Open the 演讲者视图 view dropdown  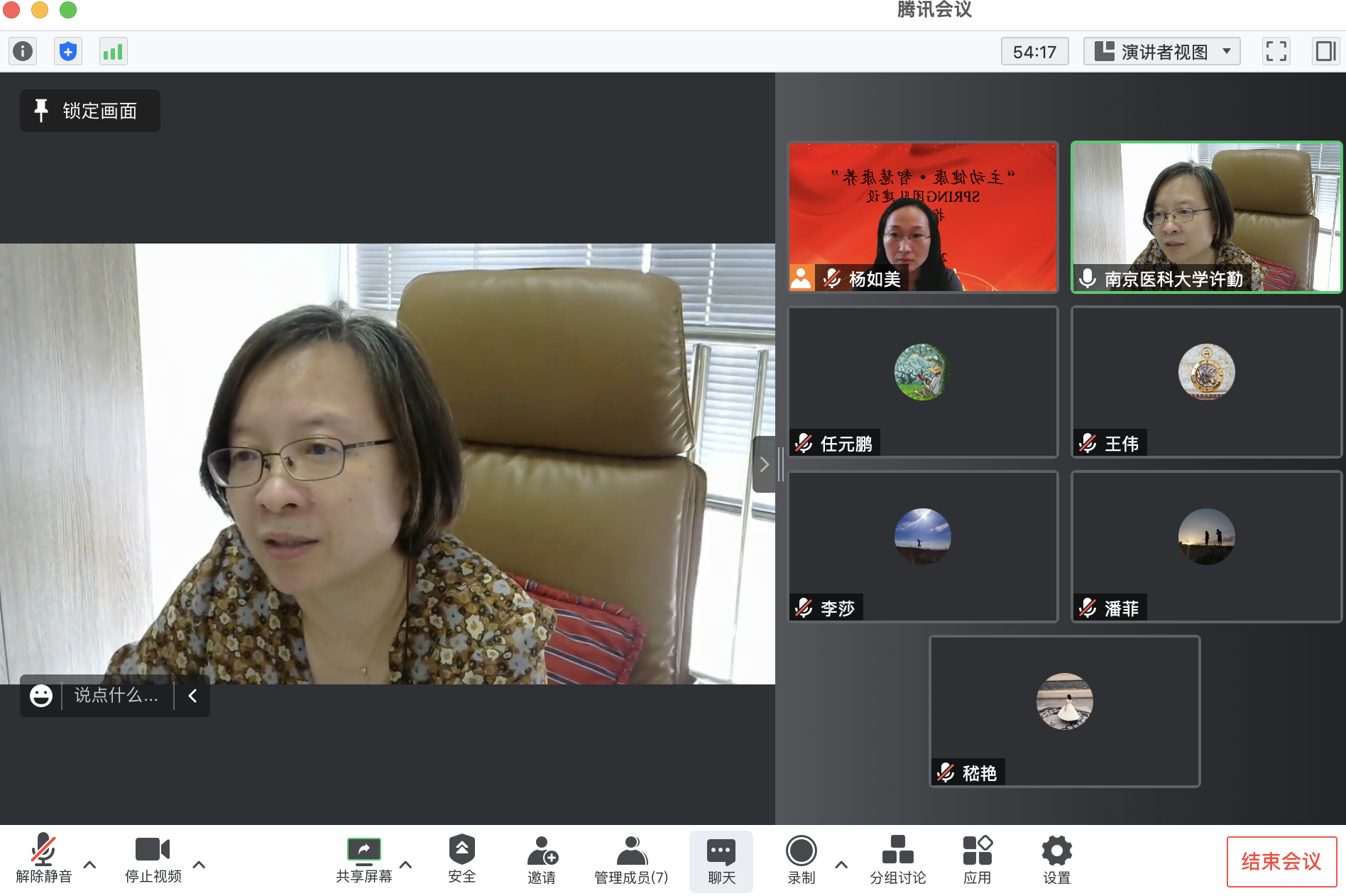coord(1161,51)
